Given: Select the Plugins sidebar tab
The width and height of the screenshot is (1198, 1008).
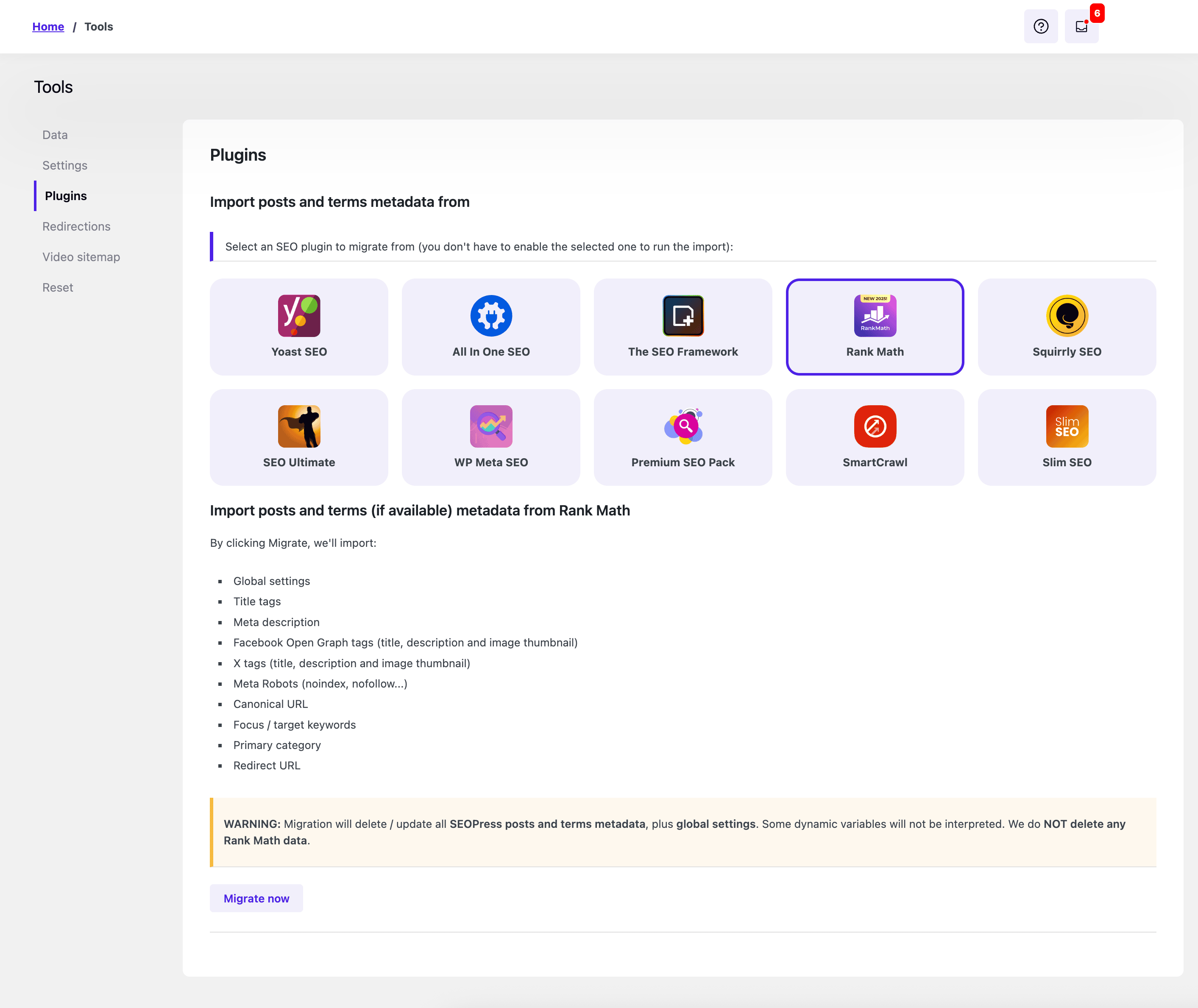Looking at the screenshot, I should point(66,196).
